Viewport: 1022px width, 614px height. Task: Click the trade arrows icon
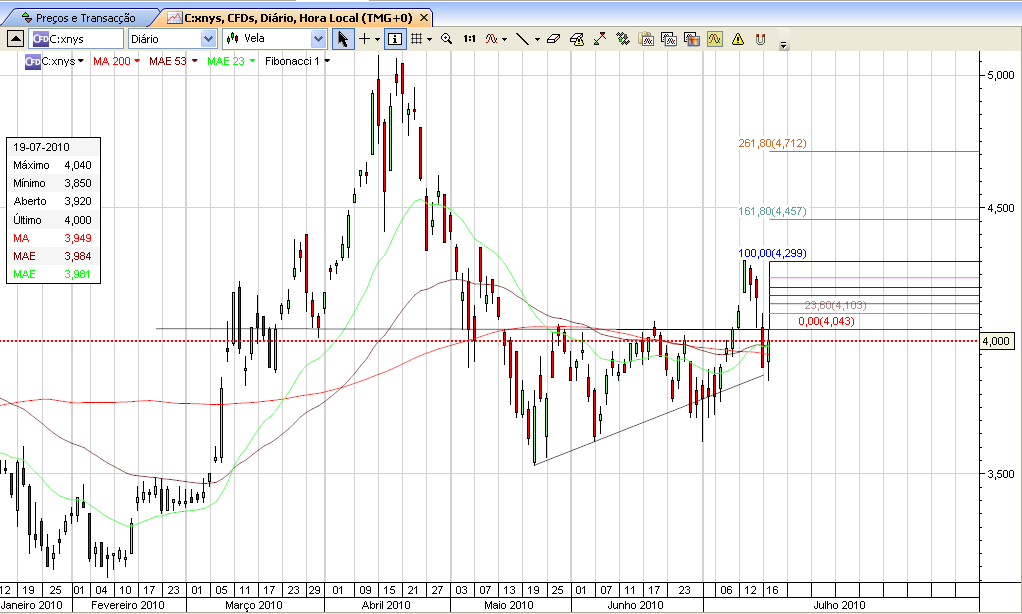pos(623,39)
